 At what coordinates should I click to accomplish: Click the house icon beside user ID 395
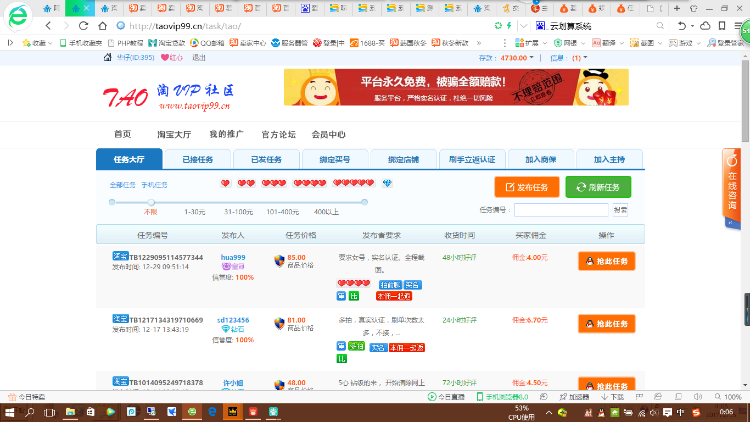tap(108, 57)
